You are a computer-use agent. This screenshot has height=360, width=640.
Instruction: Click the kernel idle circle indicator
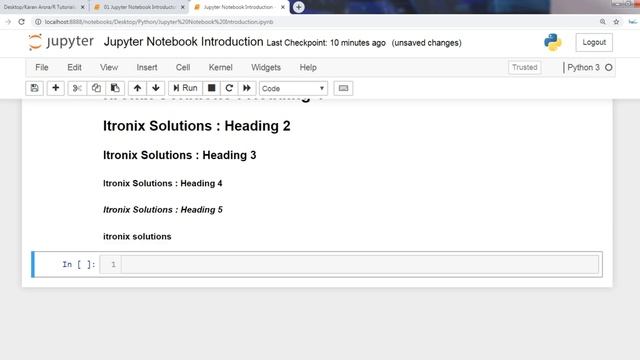pos(609,67)
